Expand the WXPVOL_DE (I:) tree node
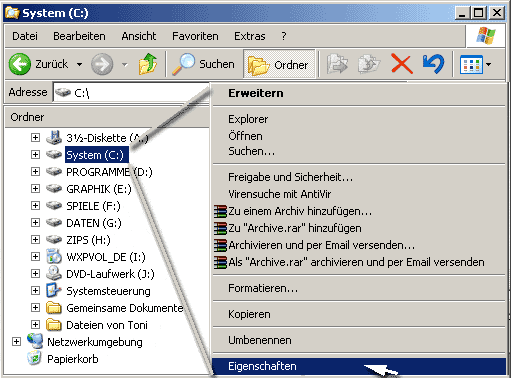Screen dimensions: 511x378 click(x=35, y=257)
